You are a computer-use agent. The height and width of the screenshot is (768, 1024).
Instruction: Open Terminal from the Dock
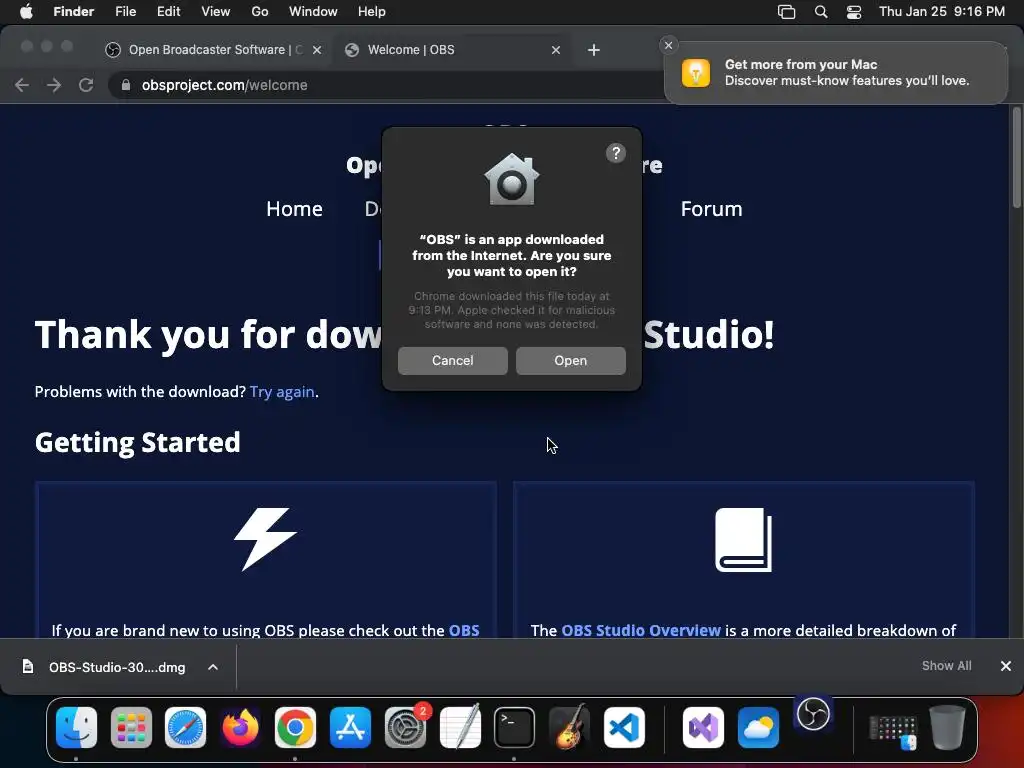tap(514, 727)
